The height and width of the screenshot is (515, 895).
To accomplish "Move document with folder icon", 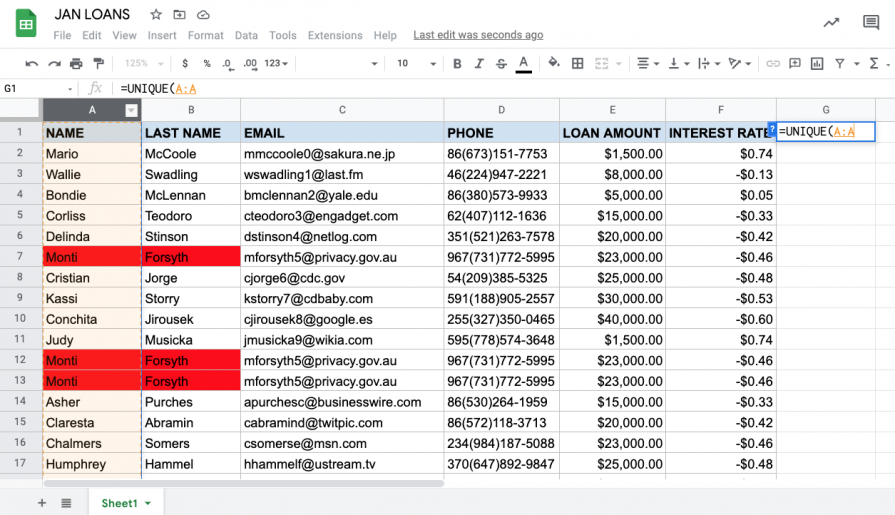I will (x=179, y=15).
